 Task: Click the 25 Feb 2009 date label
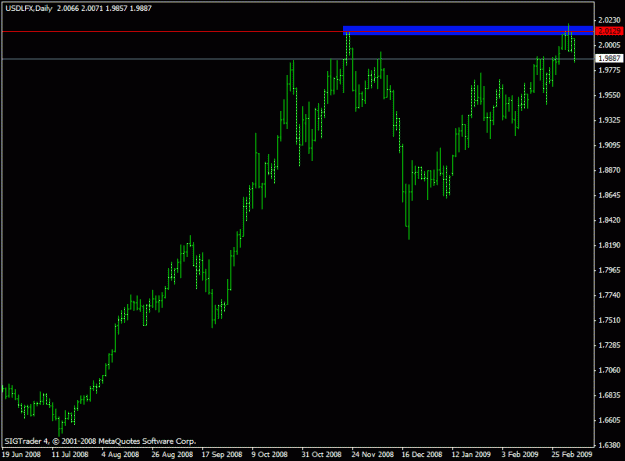point(572,454)
